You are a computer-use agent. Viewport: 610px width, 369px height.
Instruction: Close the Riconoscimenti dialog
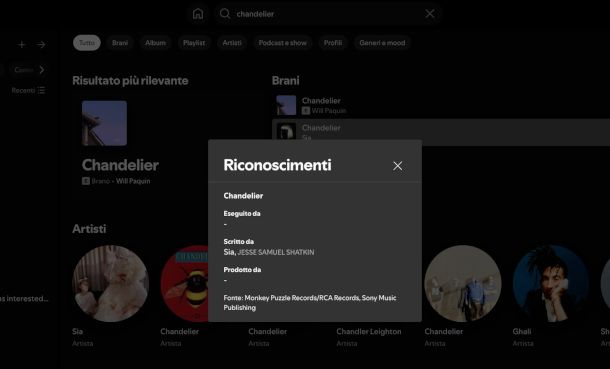pyautogui.click(x=397, y=166)
